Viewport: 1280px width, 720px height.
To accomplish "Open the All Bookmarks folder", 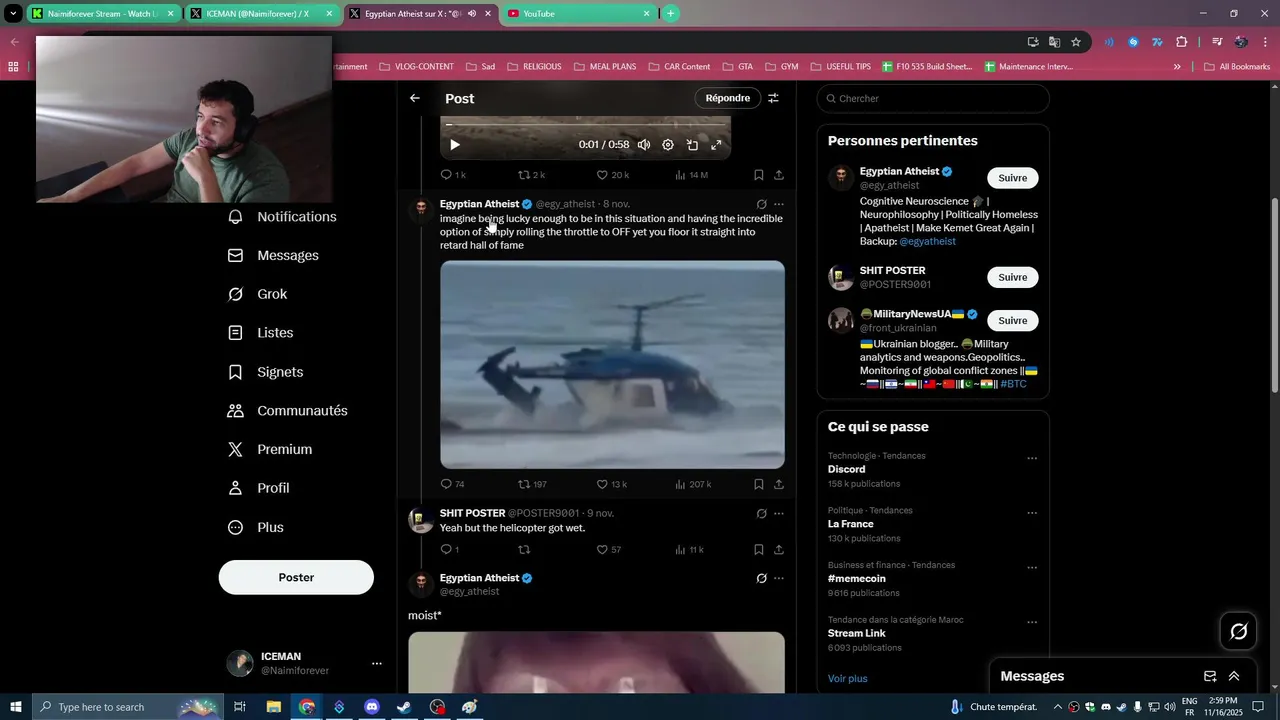I will click(1237, 67).
